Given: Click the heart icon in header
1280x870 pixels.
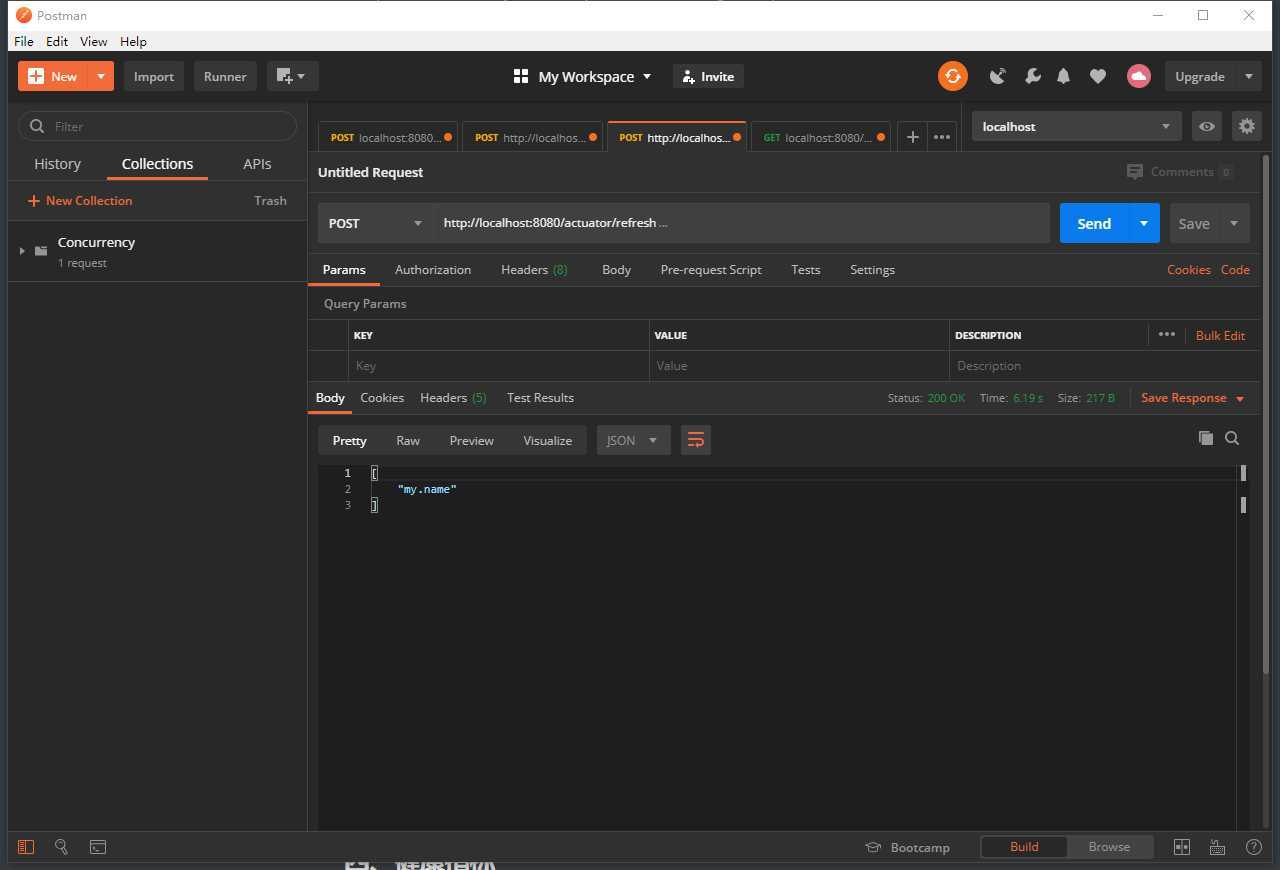Looking at the screenshot, I should (1098, 76).
